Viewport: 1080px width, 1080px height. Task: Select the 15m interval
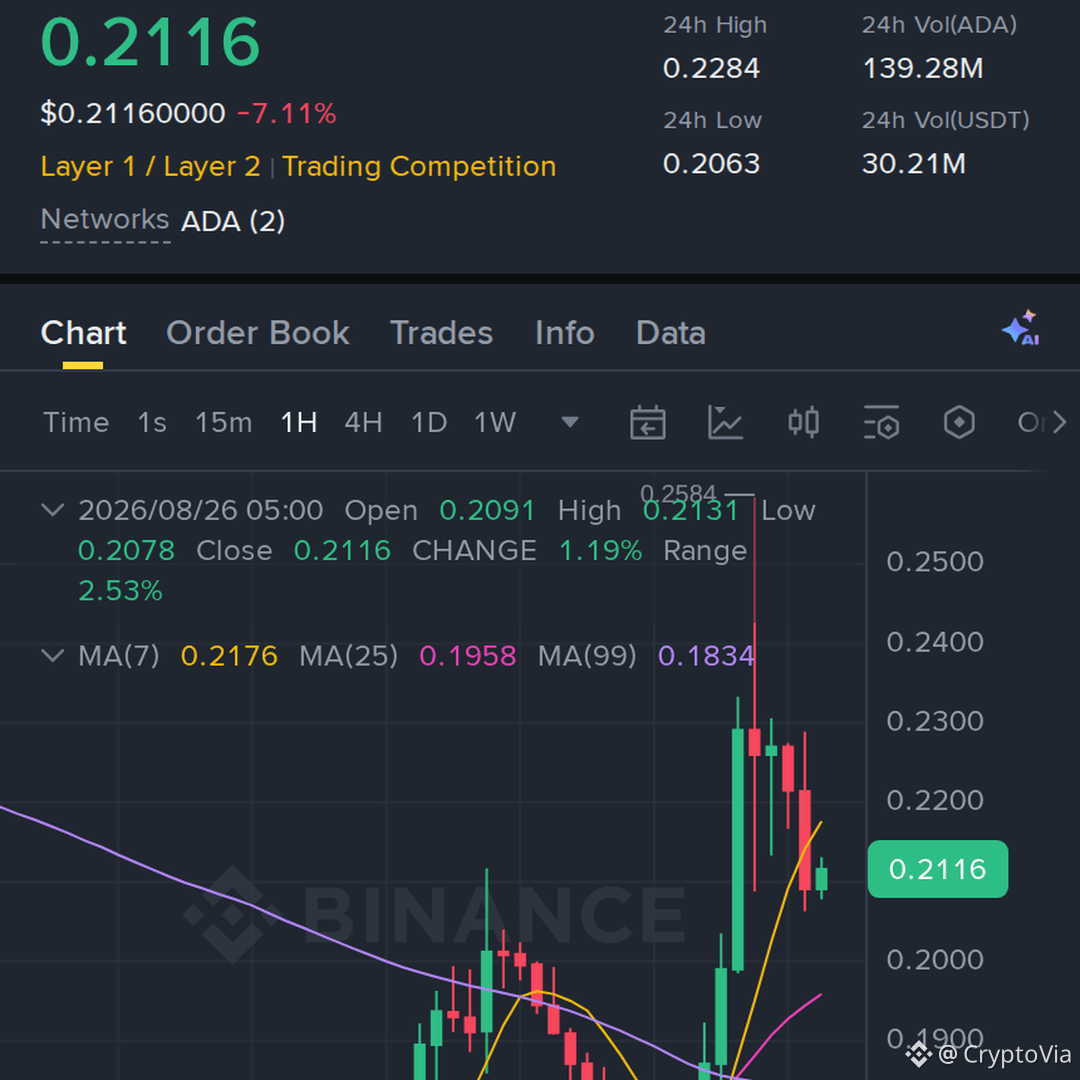point(224,422)
